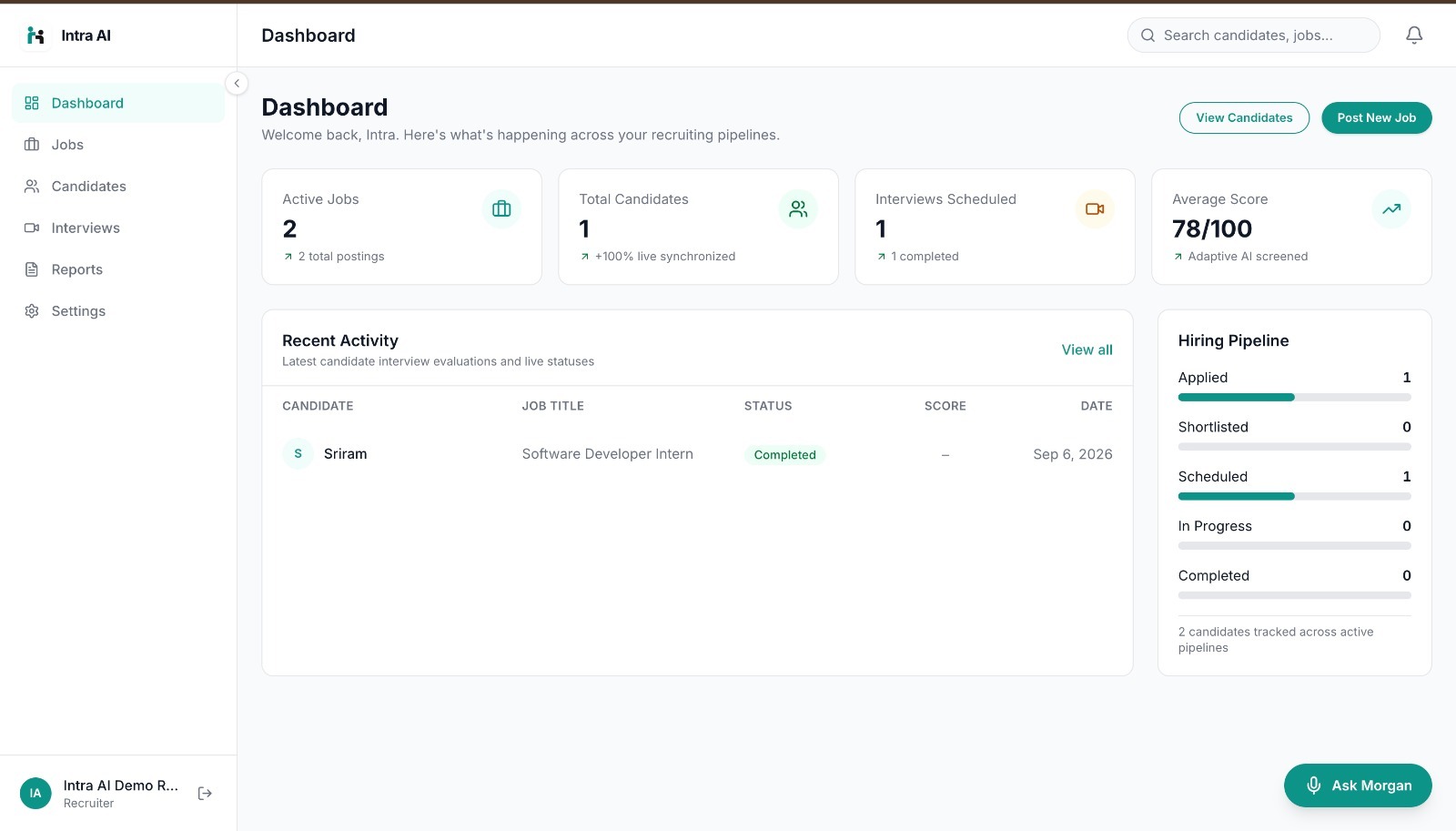Click the Software Developer Intern job title
Image resolution: width=1456 pixels, height=831 pixels.
click(x=607, y=454)
